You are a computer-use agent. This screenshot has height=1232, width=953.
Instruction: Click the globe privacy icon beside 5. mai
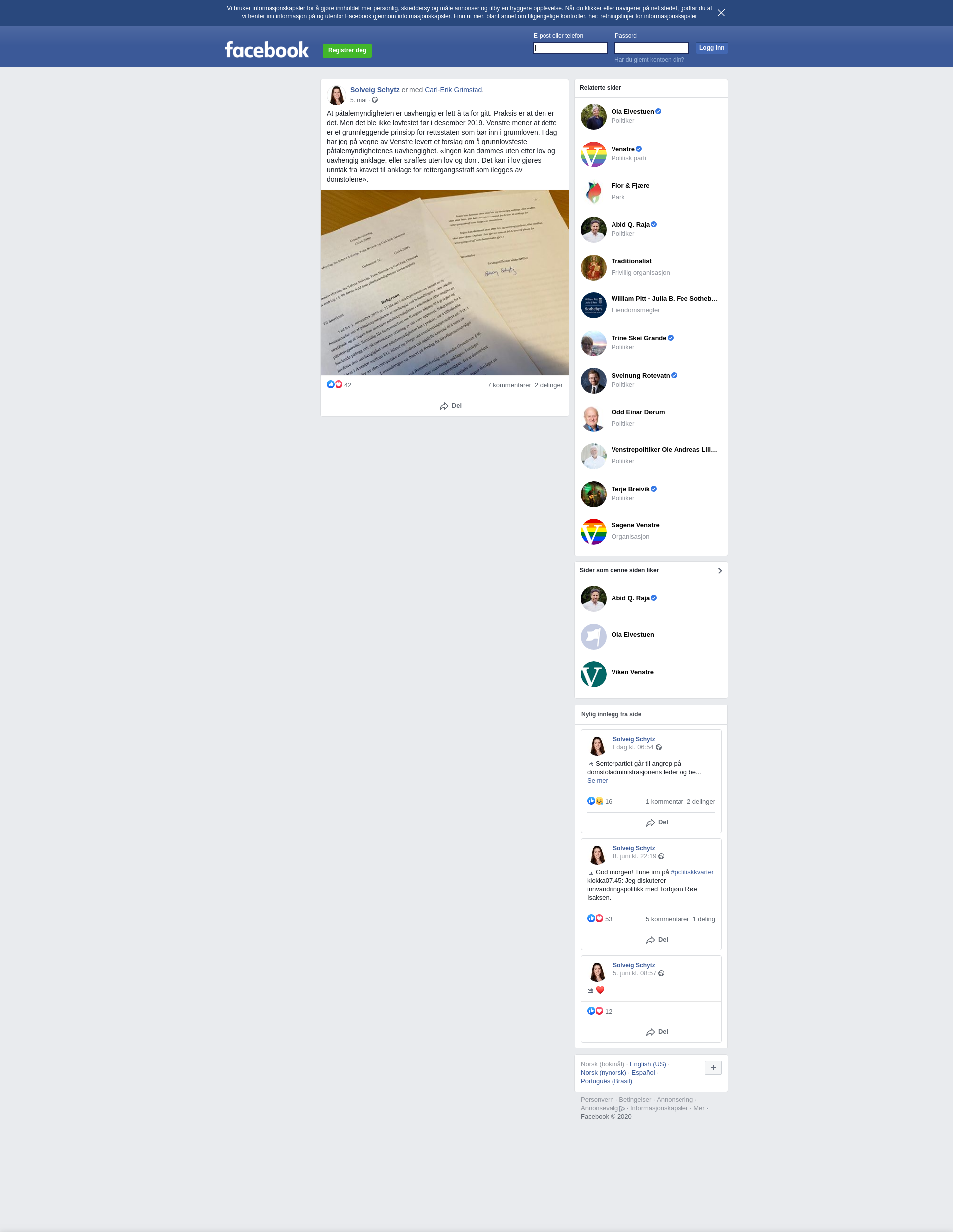click(x=374, y=100)
